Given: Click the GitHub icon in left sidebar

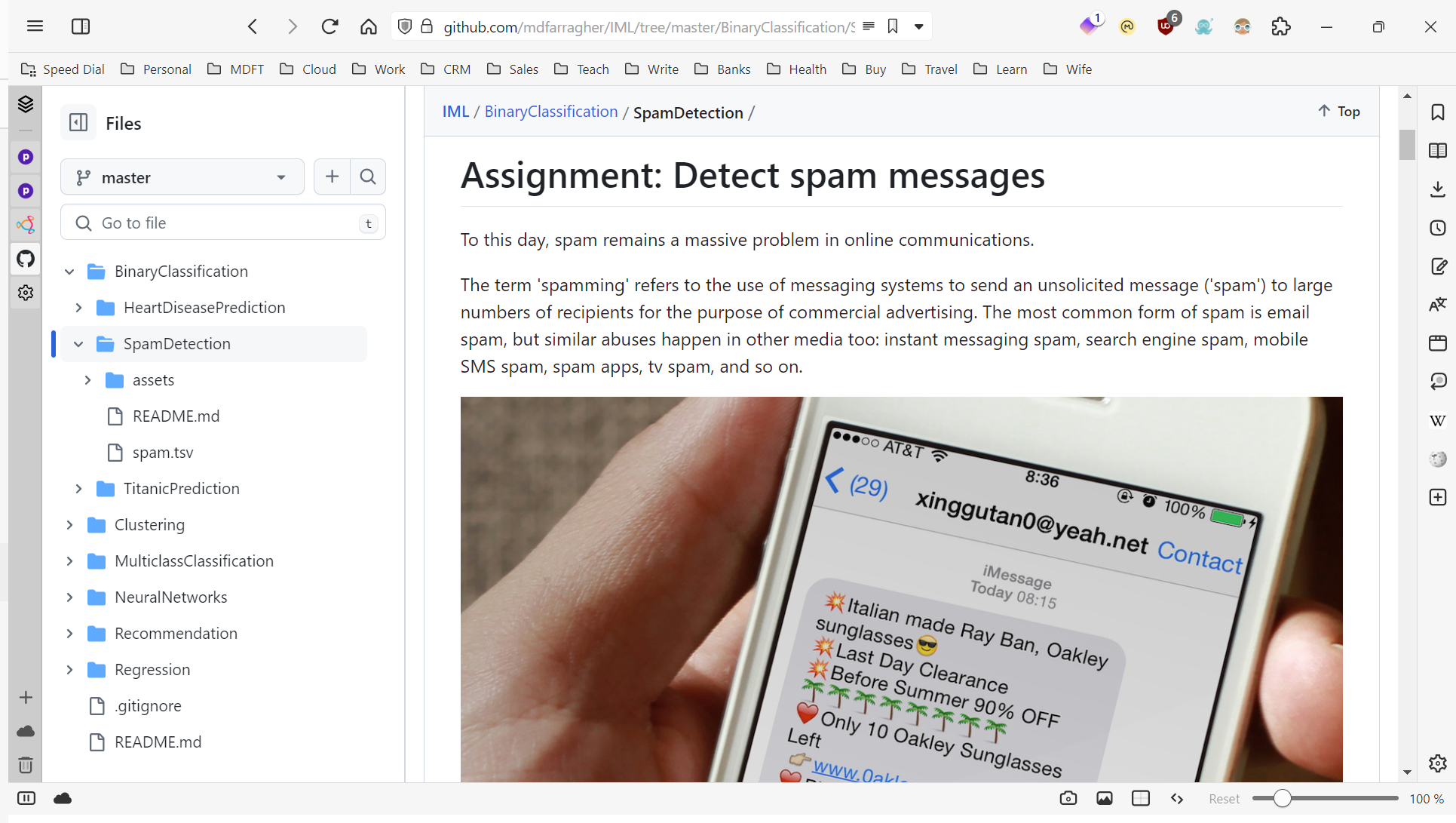Looking at the screenshot, I should click(x=26, y=259).
